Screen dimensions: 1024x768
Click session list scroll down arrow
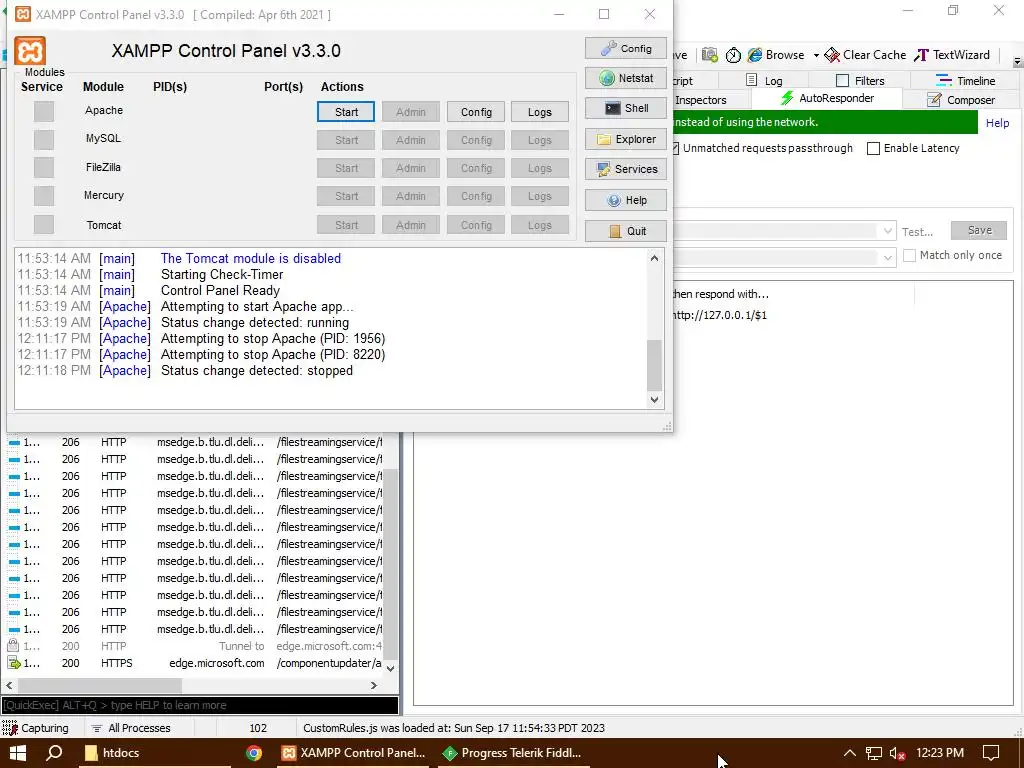[391, 668]
